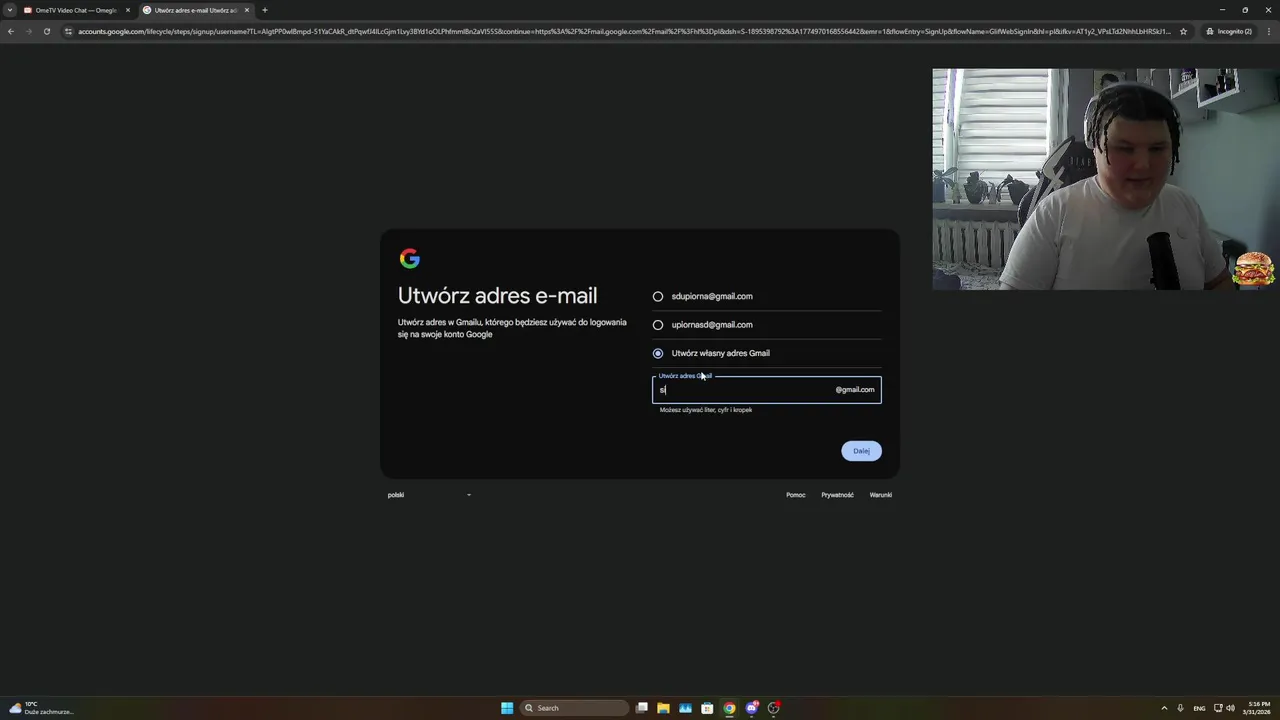The width and height of the screenshot is (1280, 720).
Task: Open the OBS Studio taskbar icon
Action: point(774,708)
